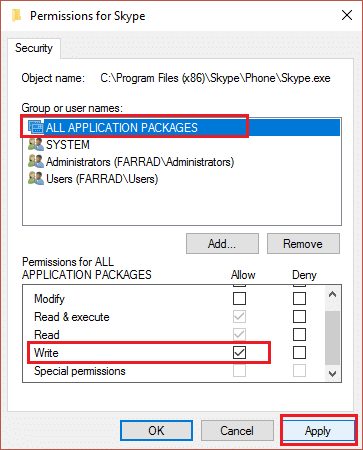Click Apply to save permissions
363x450 pixels.
(x=318, y=431)
